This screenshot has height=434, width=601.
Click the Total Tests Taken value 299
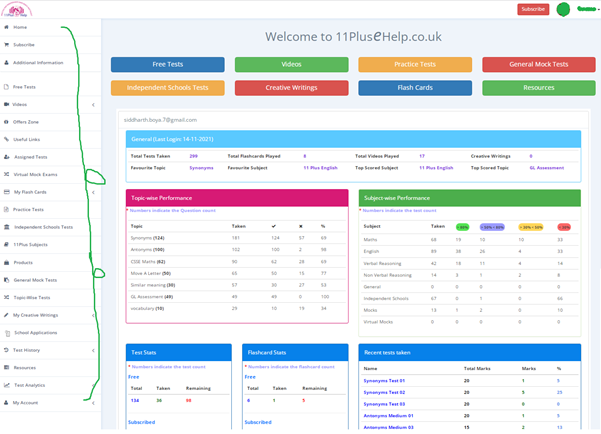point(194,156)
